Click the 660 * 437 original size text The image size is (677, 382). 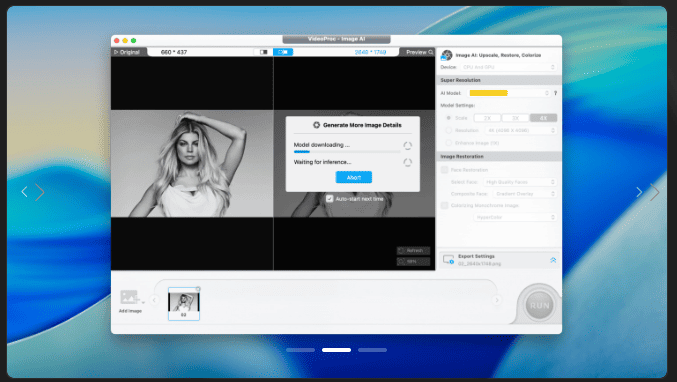[x=174, y=52]
